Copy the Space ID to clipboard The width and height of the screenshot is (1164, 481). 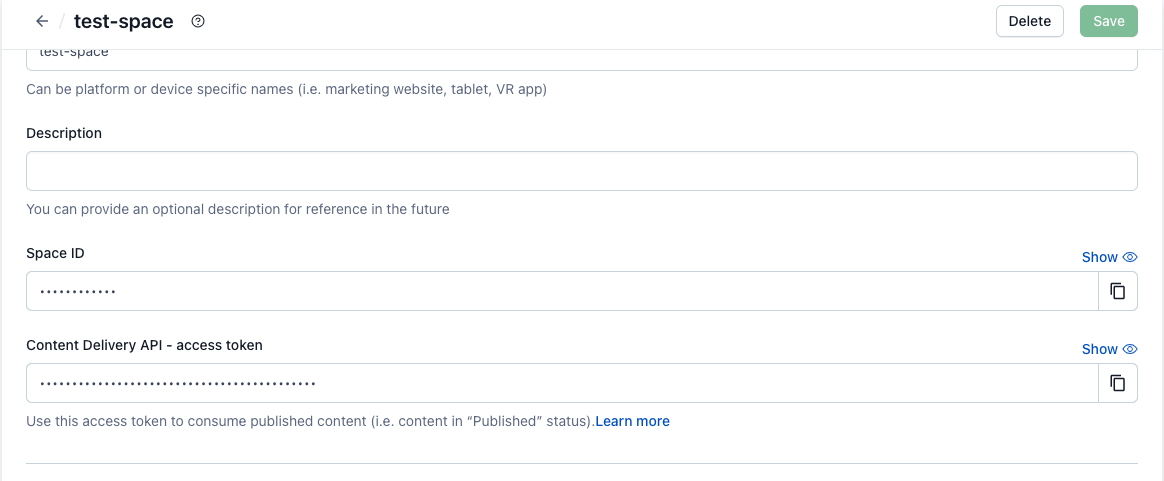pos(1118,291)
